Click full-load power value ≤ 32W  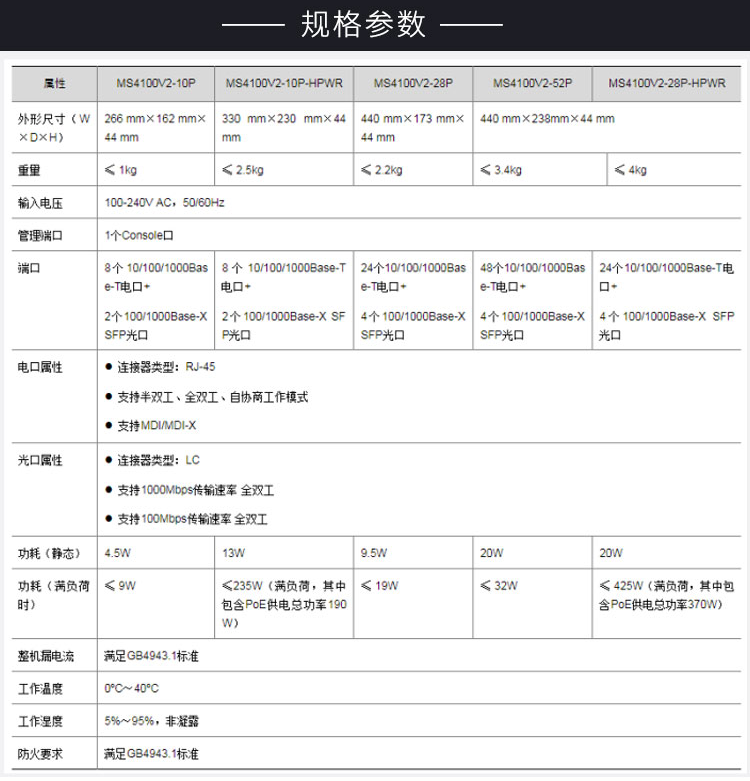pos(499,586)
